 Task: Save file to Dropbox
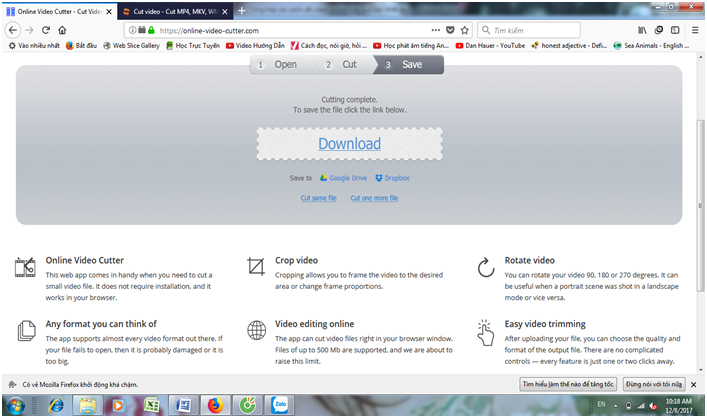(x=393, y=178)
